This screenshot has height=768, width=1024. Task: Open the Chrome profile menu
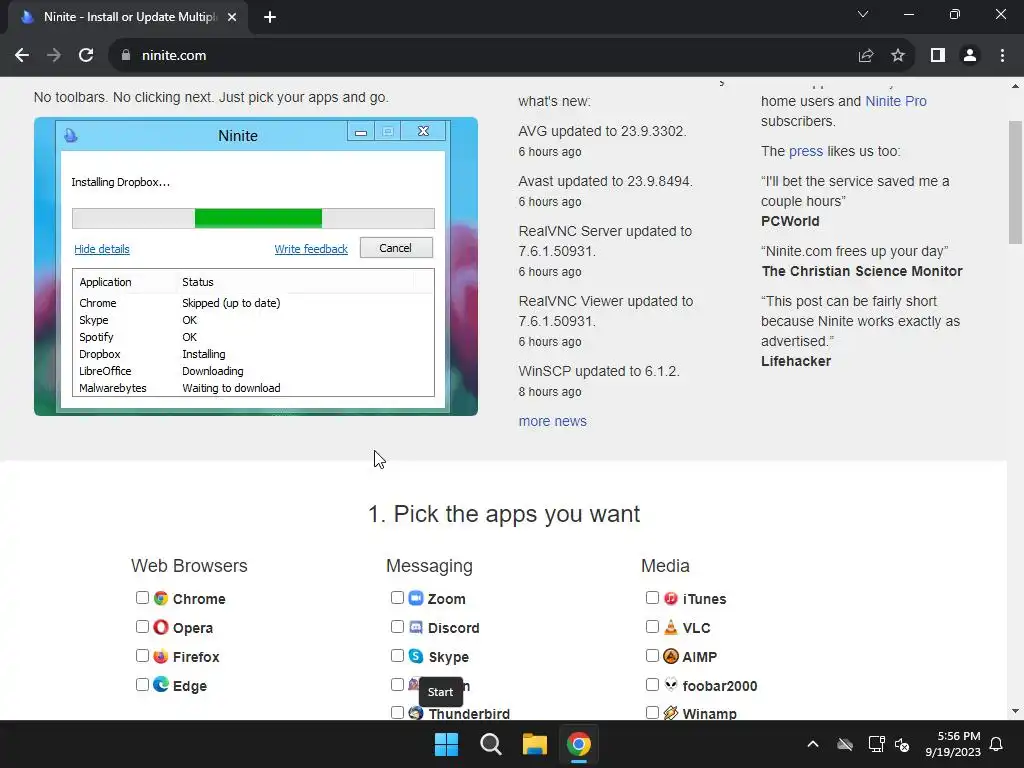[x=970, y=56]
